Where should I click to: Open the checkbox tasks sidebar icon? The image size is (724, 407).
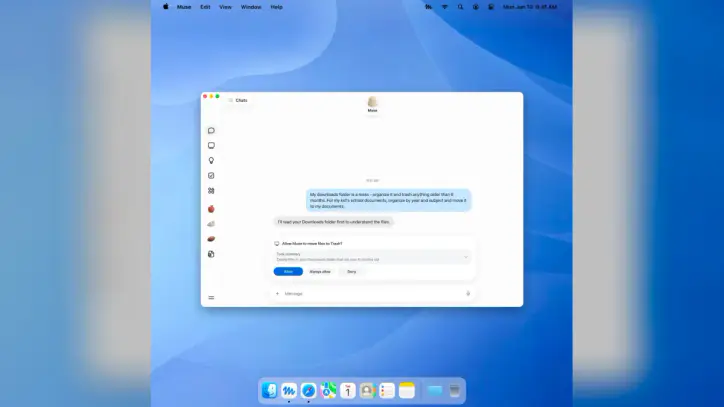pos(211,176)
